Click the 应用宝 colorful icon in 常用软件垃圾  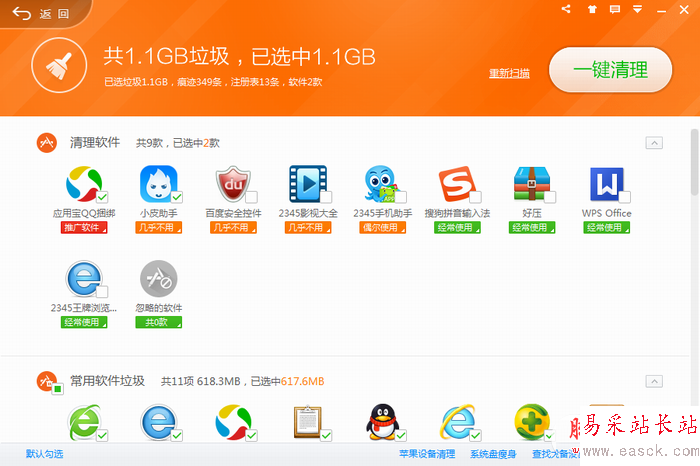233,422
